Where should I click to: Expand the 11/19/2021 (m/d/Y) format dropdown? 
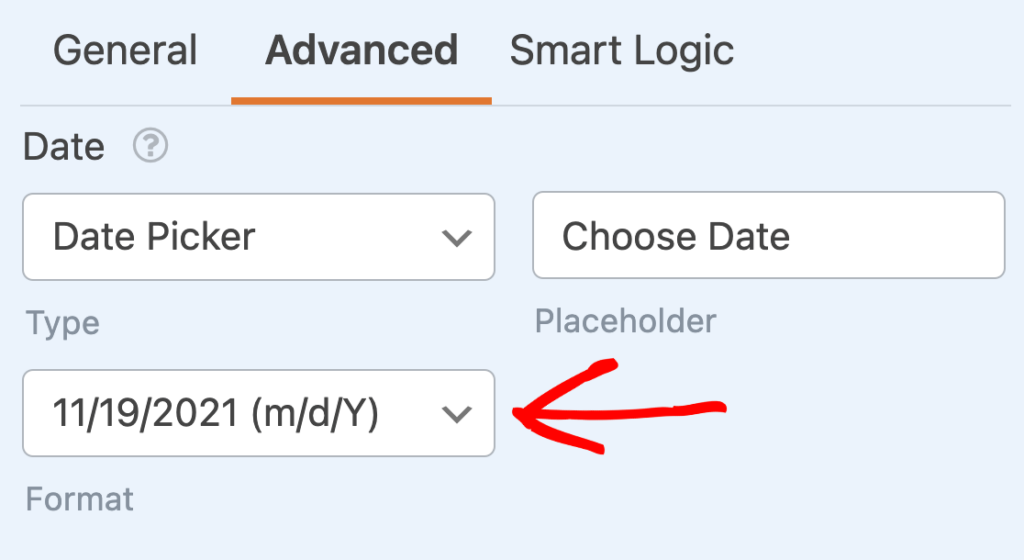click(259, 413)
